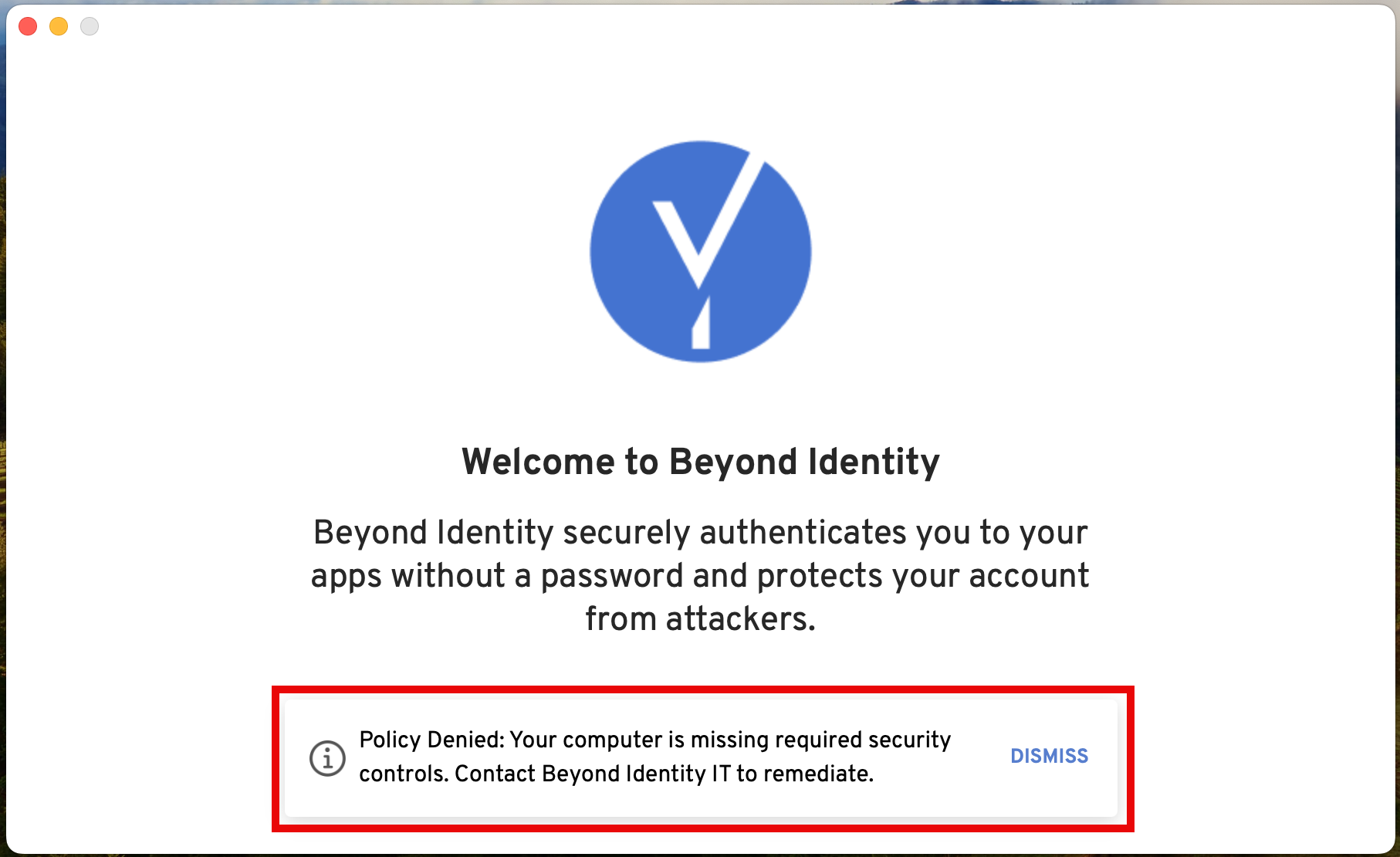Click the blue Beyond Identity logo

click(x=700, y=252)
